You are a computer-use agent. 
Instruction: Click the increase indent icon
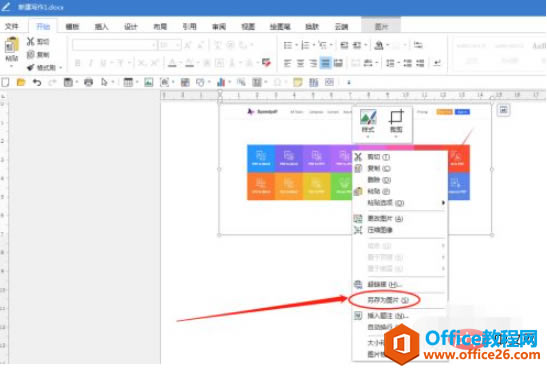click(357, 45)
